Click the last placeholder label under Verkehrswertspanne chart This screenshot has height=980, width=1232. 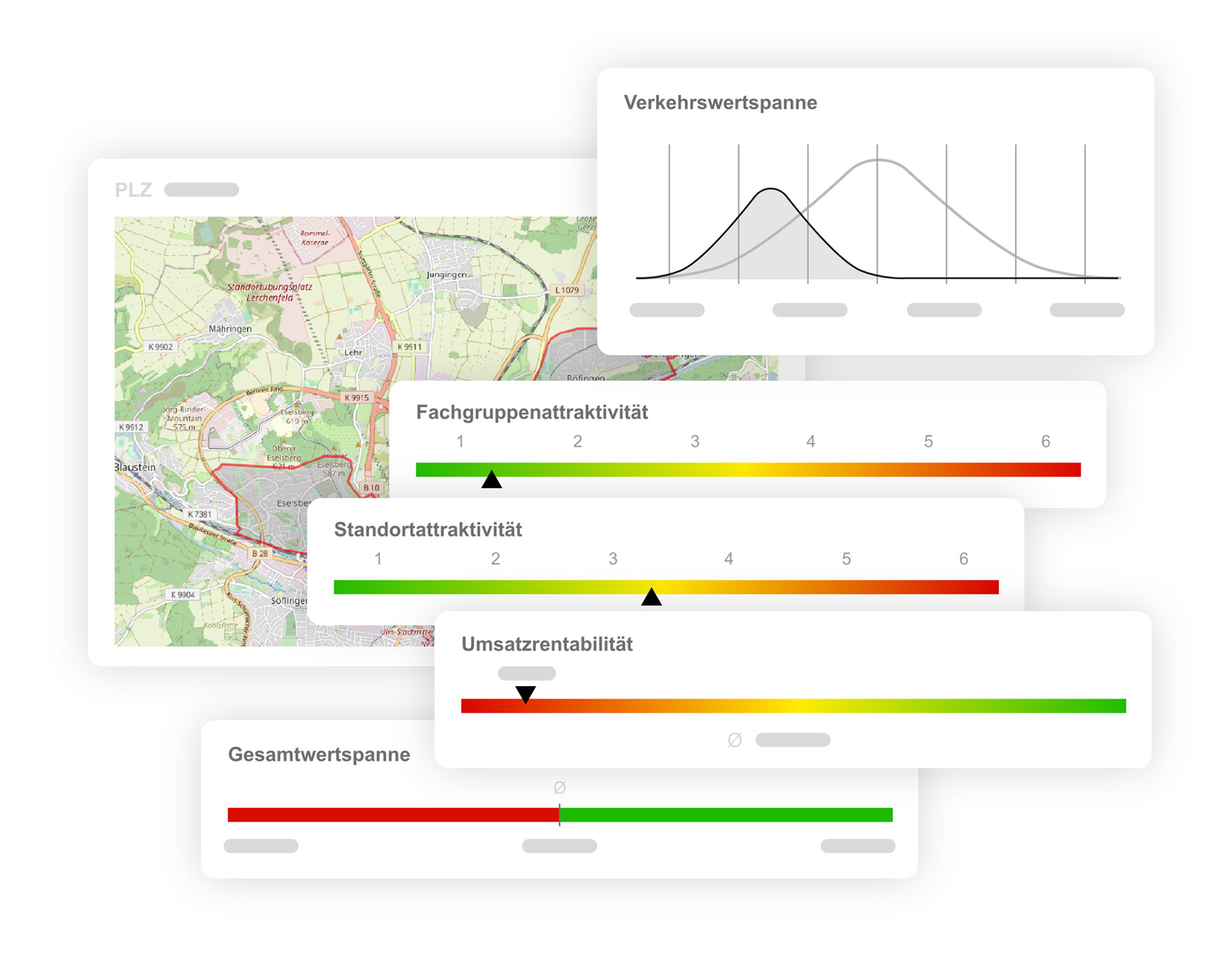[x=1087, y=310]
